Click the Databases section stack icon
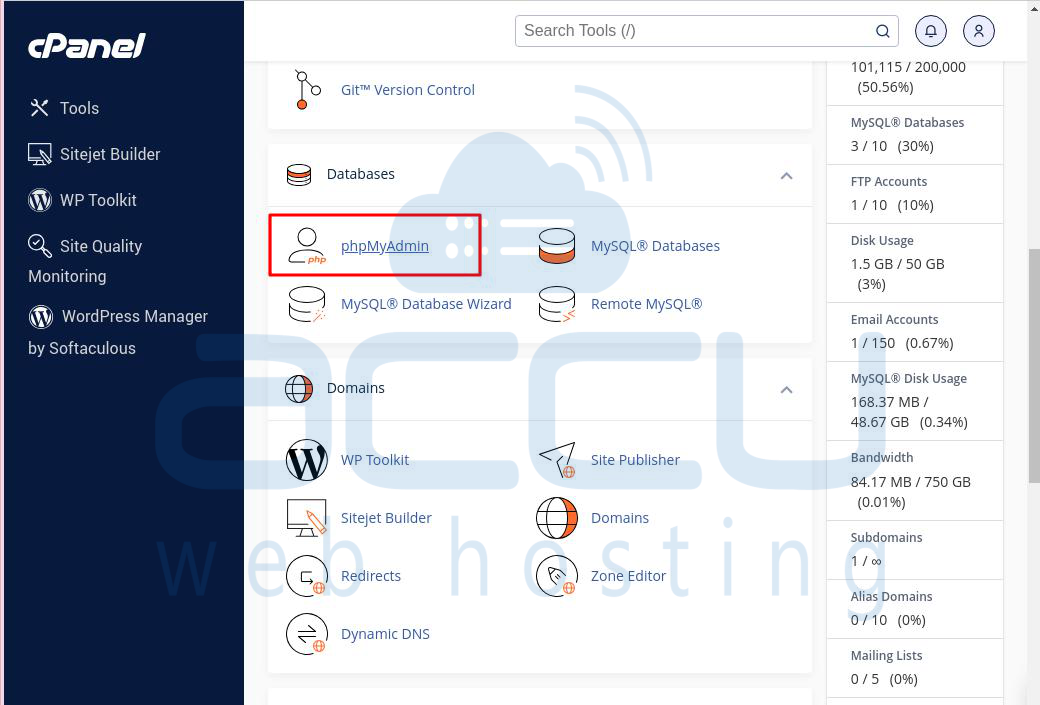This screenshot has height=705, width=1040. (298, 174)
